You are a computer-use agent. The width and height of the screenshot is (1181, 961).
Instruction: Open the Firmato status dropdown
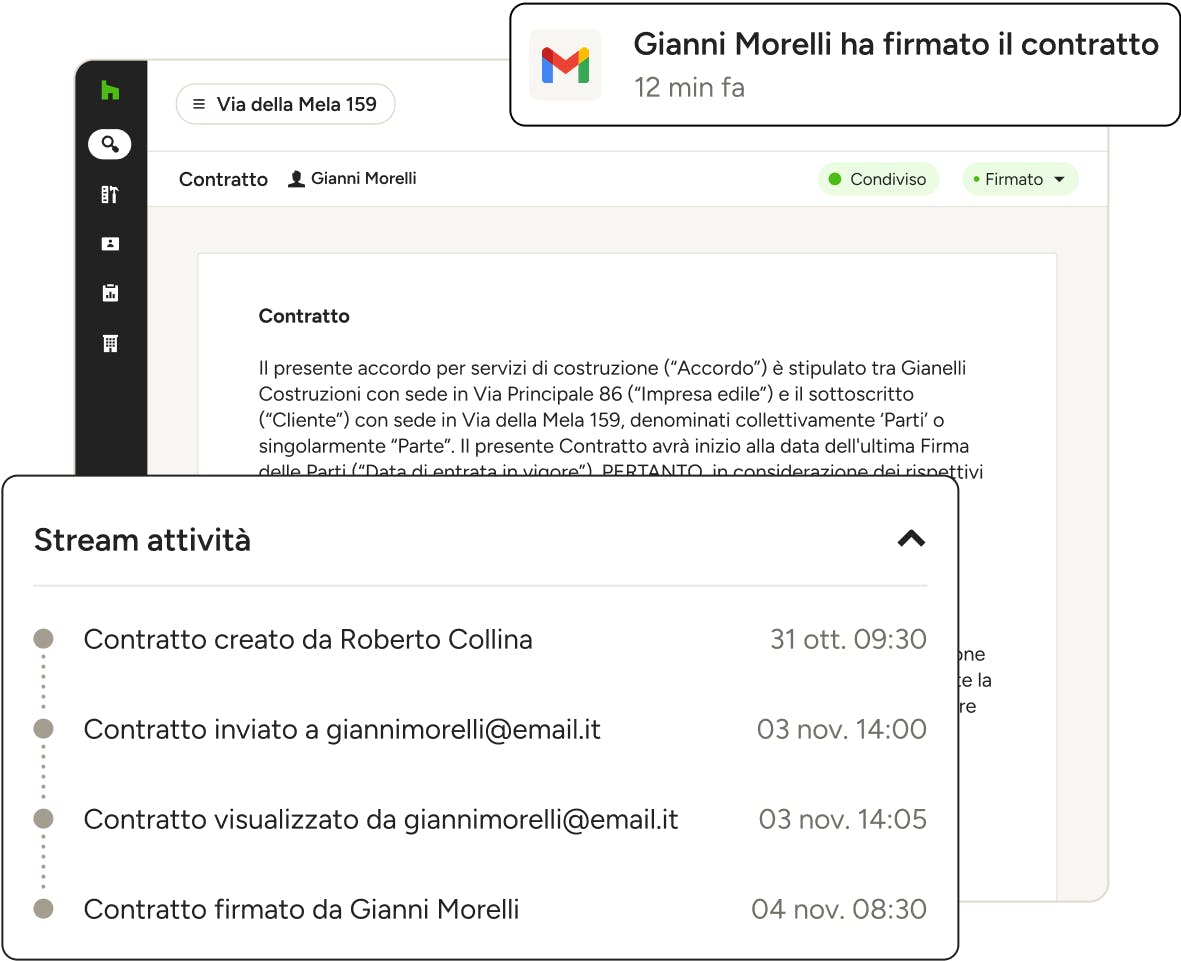click(1020, 180)
